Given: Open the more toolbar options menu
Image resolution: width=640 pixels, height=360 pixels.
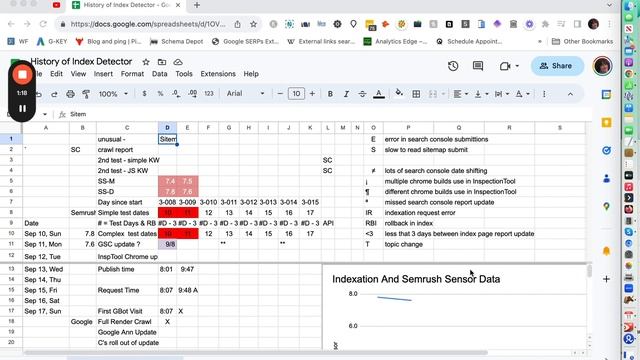Looking at the screenshot, I should 544,94.
